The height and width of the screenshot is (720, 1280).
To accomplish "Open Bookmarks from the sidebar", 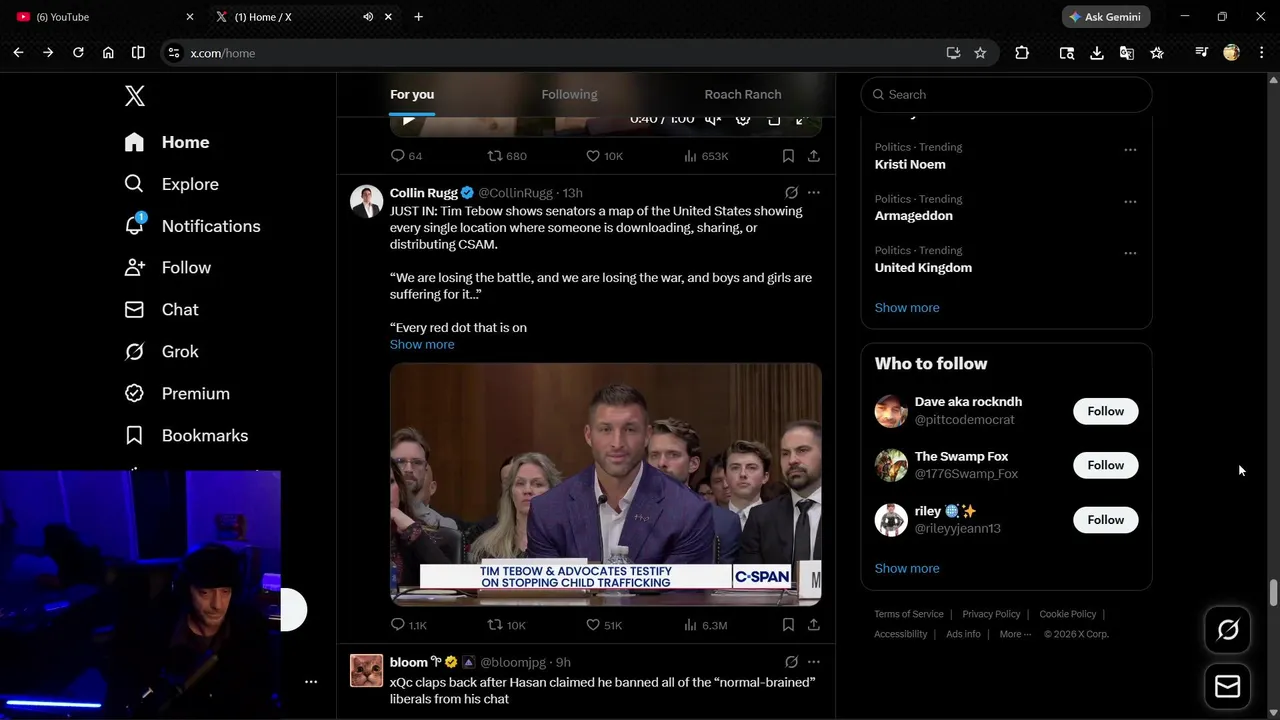I will (x=186, y=436).
